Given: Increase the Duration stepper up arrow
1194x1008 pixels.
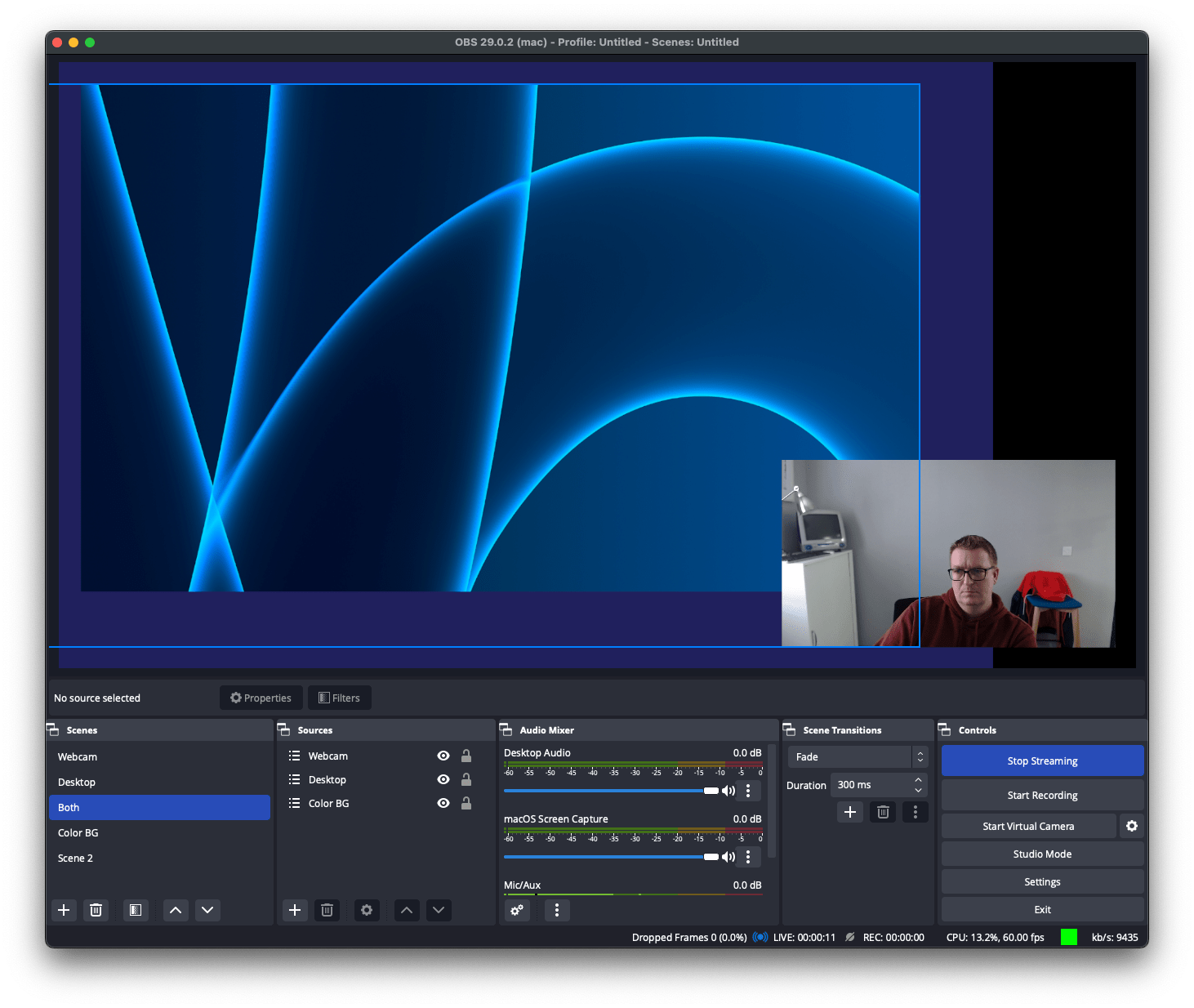Looking at the screenshot, I should 918,780.
